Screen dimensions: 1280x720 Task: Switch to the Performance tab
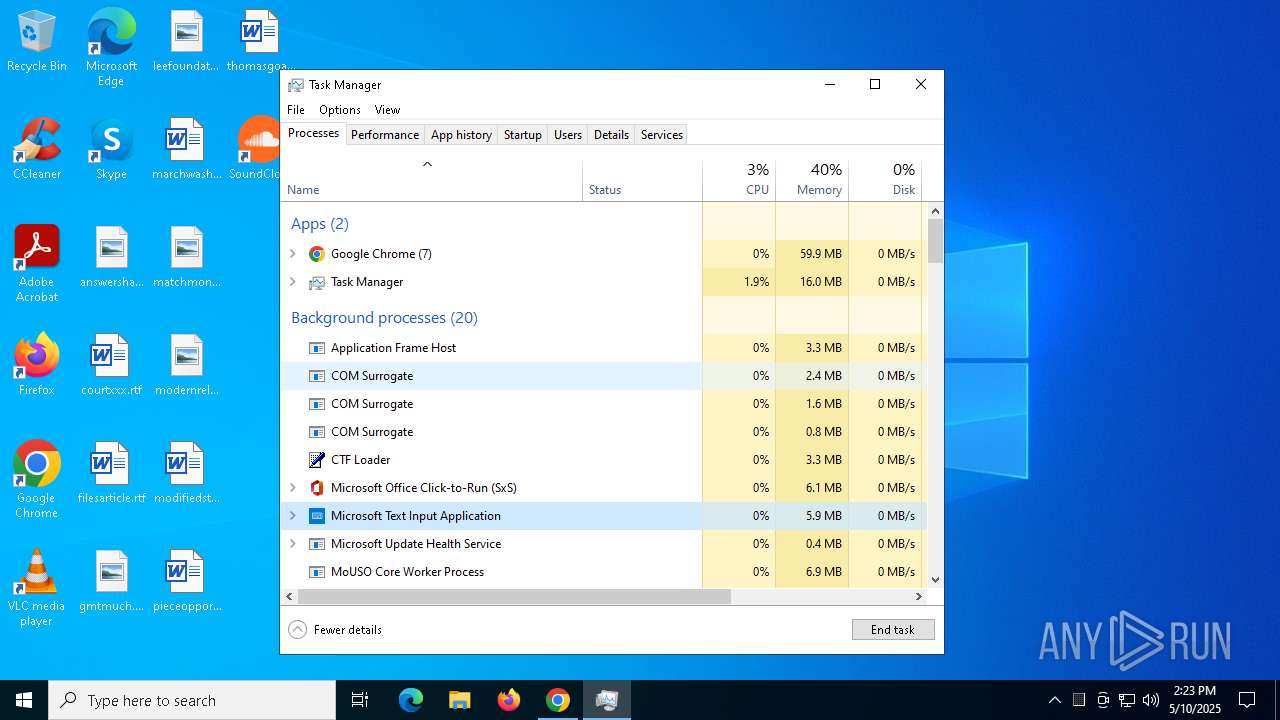pos(385,135)
